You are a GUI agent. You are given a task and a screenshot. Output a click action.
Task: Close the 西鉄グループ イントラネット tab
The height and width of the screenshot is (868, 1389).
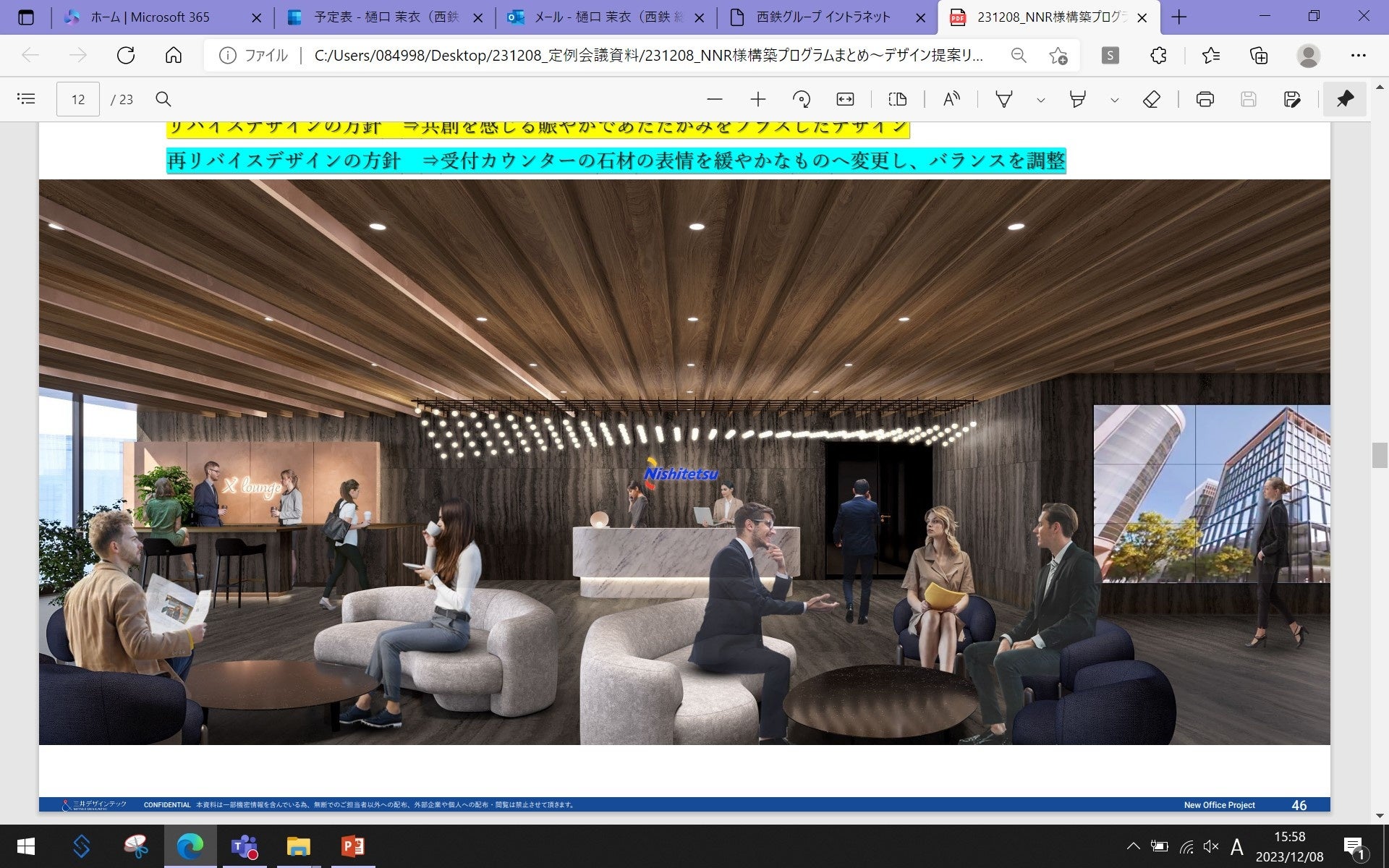tap(920, 18)
